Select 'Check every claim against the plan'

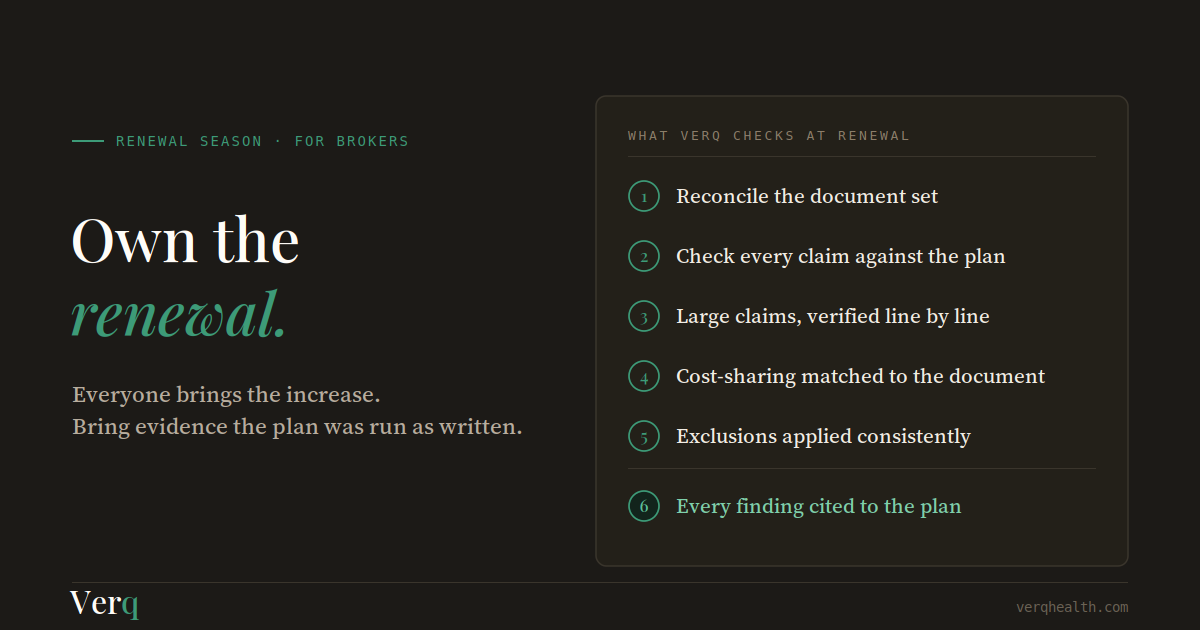click(841, 256)
